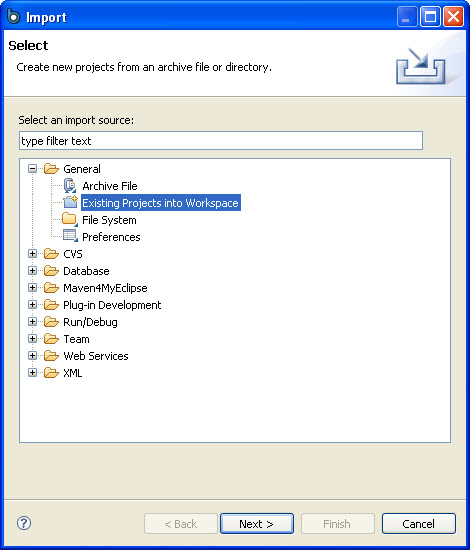Expand the XML category
Viewport: 470px width, 550px height.
32,373
